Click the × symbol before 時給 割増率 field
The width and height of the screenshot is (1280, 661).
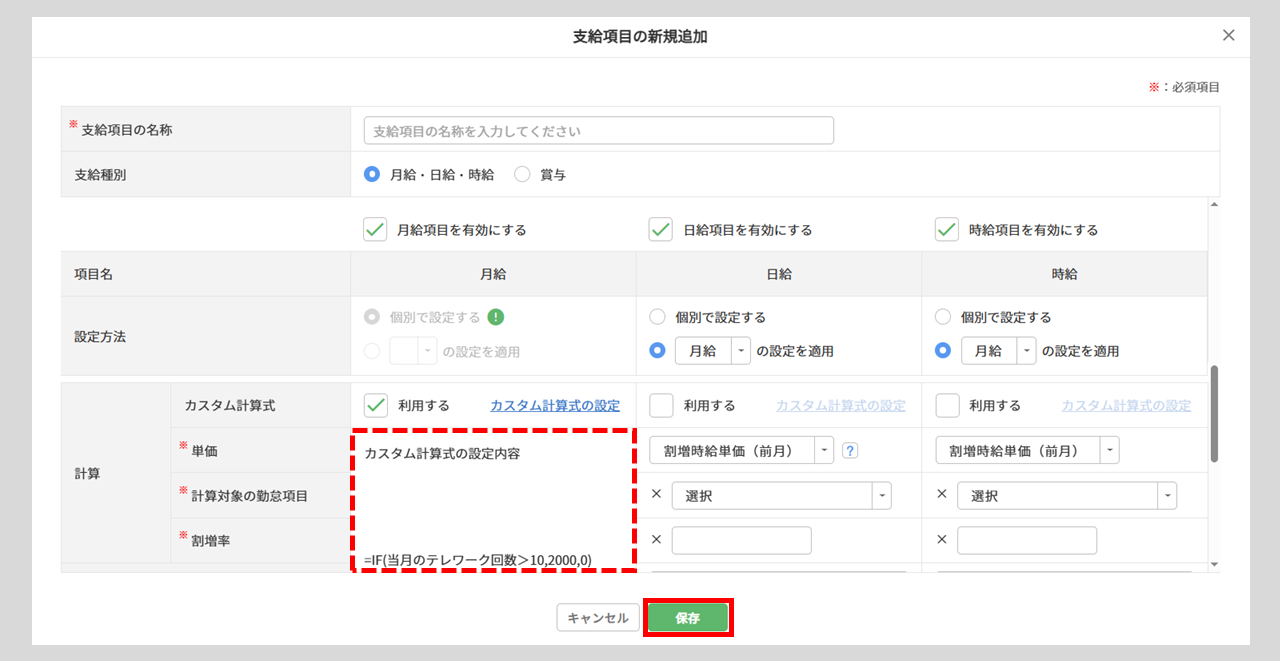(x=942, y=539)
